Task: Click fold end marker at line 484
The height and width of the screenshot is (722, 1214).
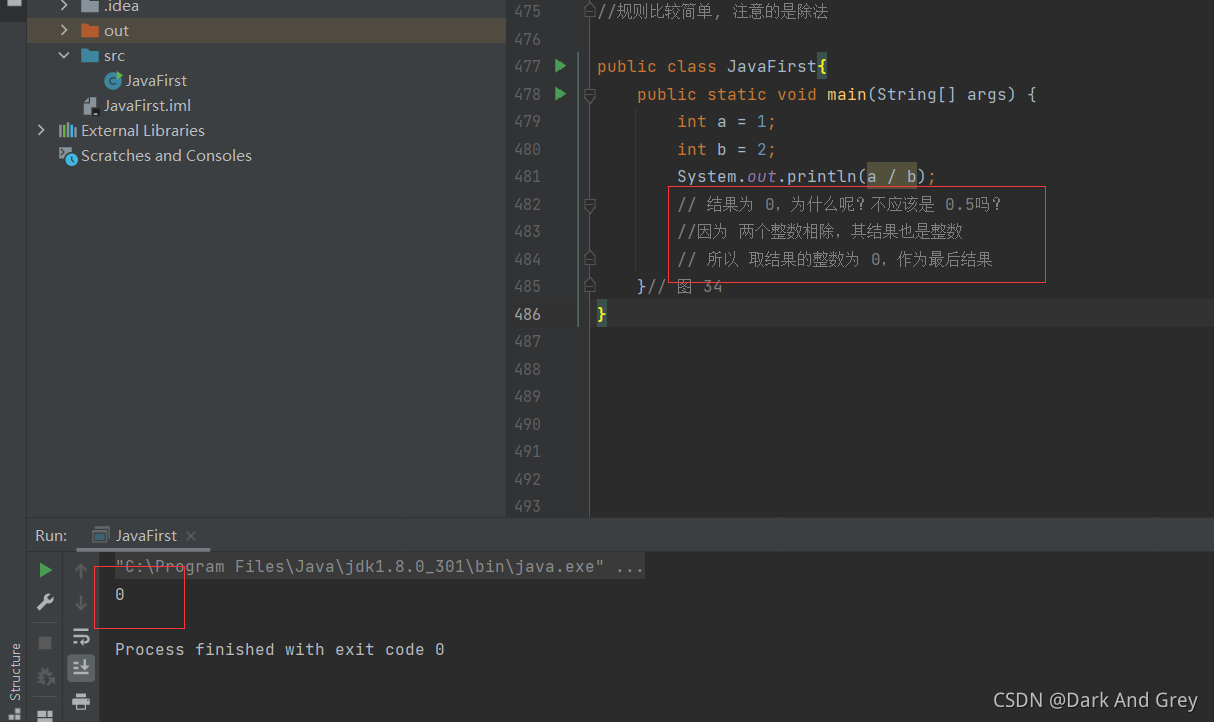Action: tap(590, 259)
